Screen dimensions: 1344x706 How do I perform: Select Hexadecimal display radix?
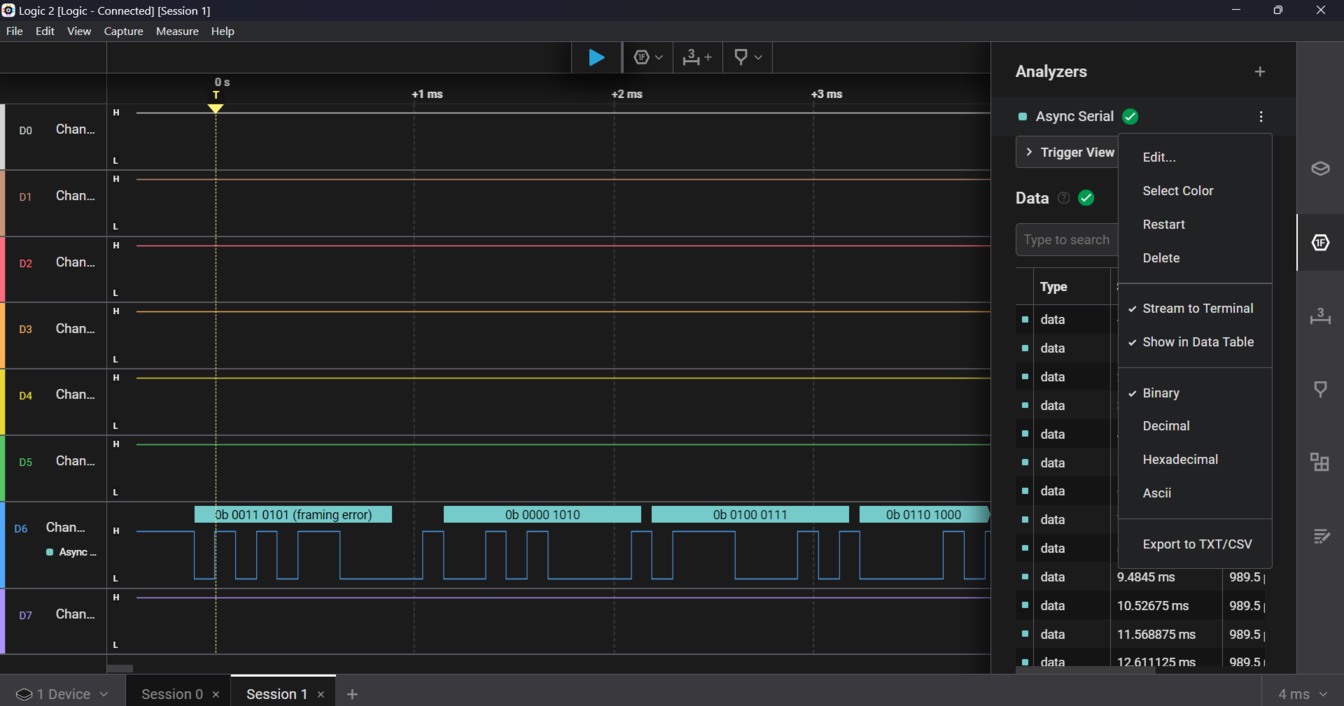[1180, 460]
